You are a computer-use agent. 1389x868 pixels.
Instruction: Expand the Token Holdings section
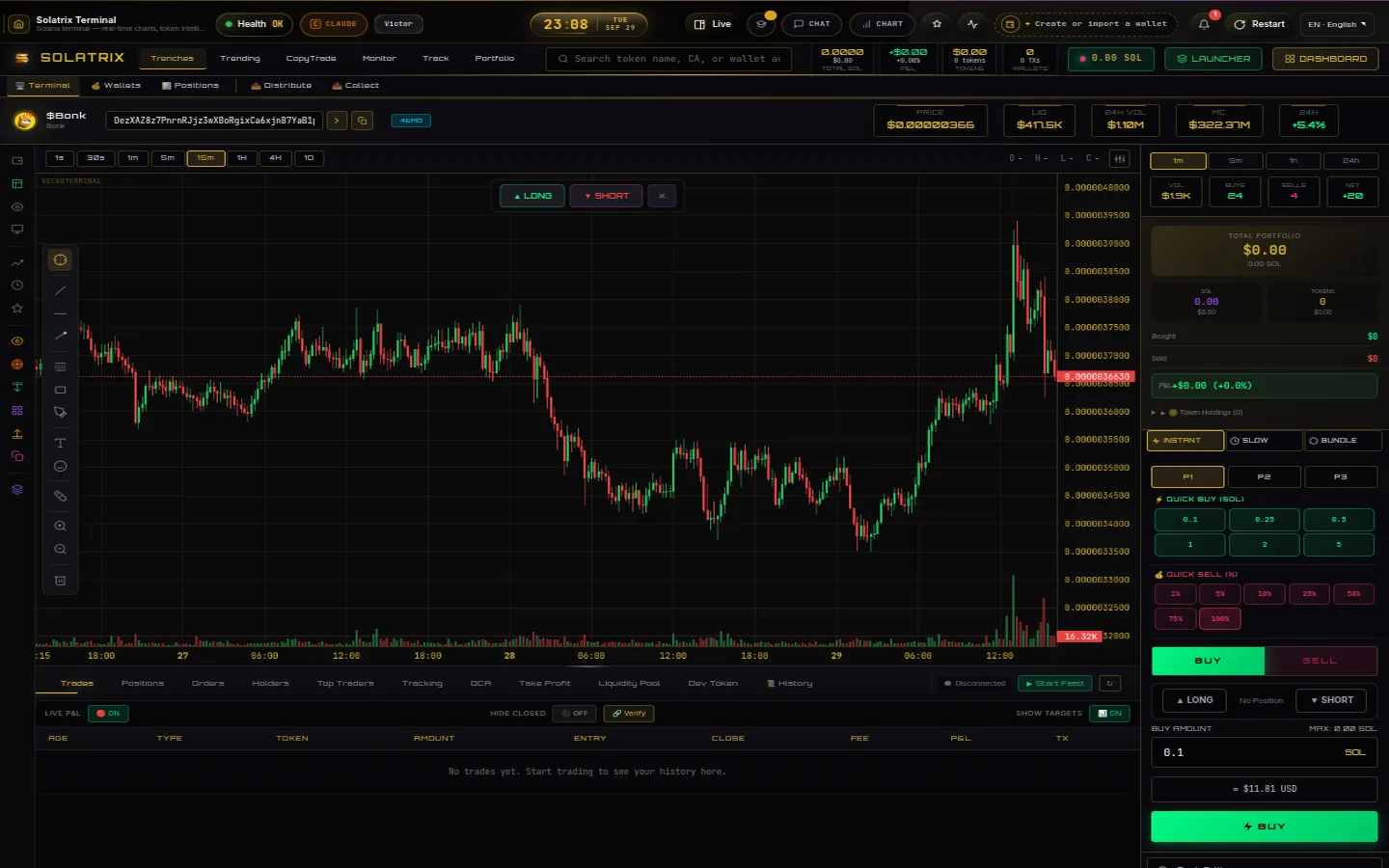tap(1197, 413)
